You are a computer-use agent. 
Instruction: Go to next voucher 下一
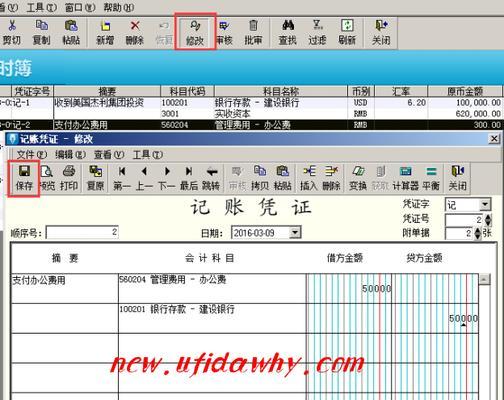pyautogui.click(x=166, y=178)
